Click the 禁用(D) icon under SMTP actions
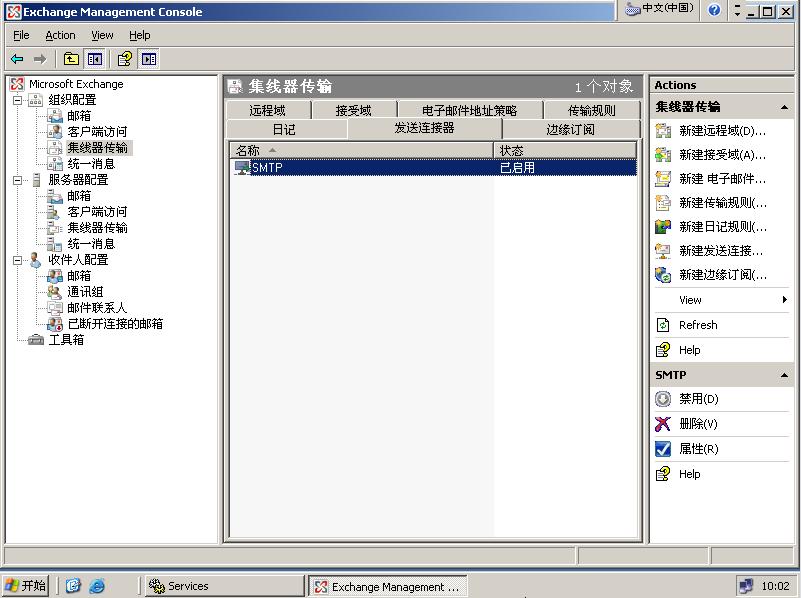Image resolution: width=801 pixels, height=598 pixels. 663,399
